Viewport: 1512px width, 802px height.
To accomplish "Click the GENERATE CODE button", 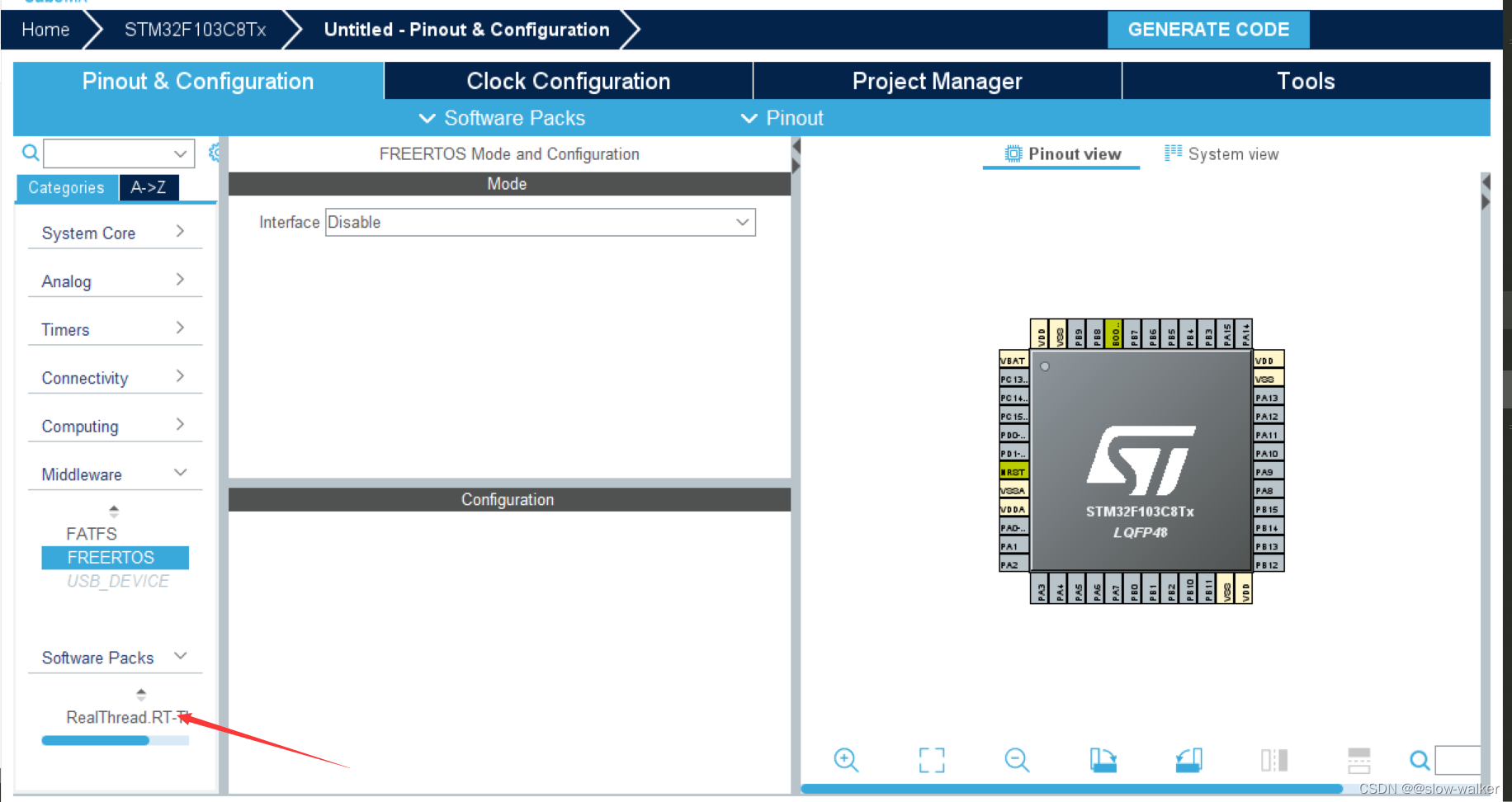I will click(x=1208, y=29).
